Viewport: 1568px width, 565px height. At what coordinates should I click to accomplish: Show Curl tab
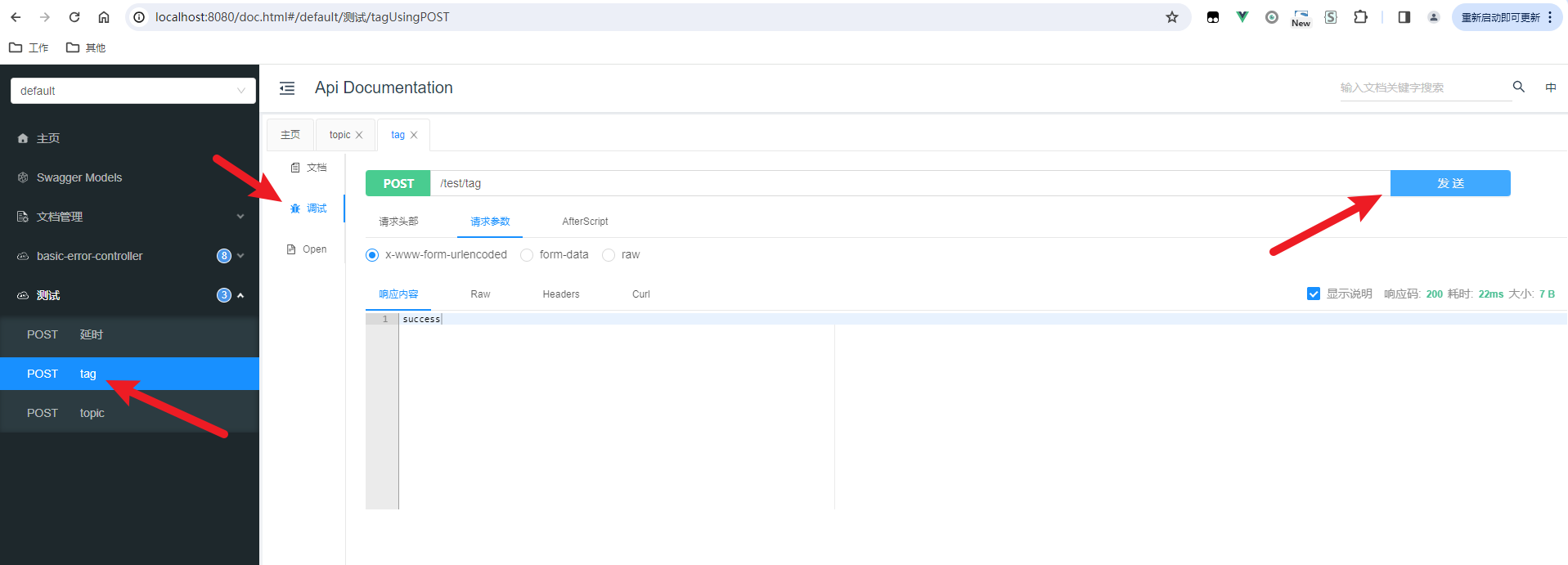coord(641,294)
